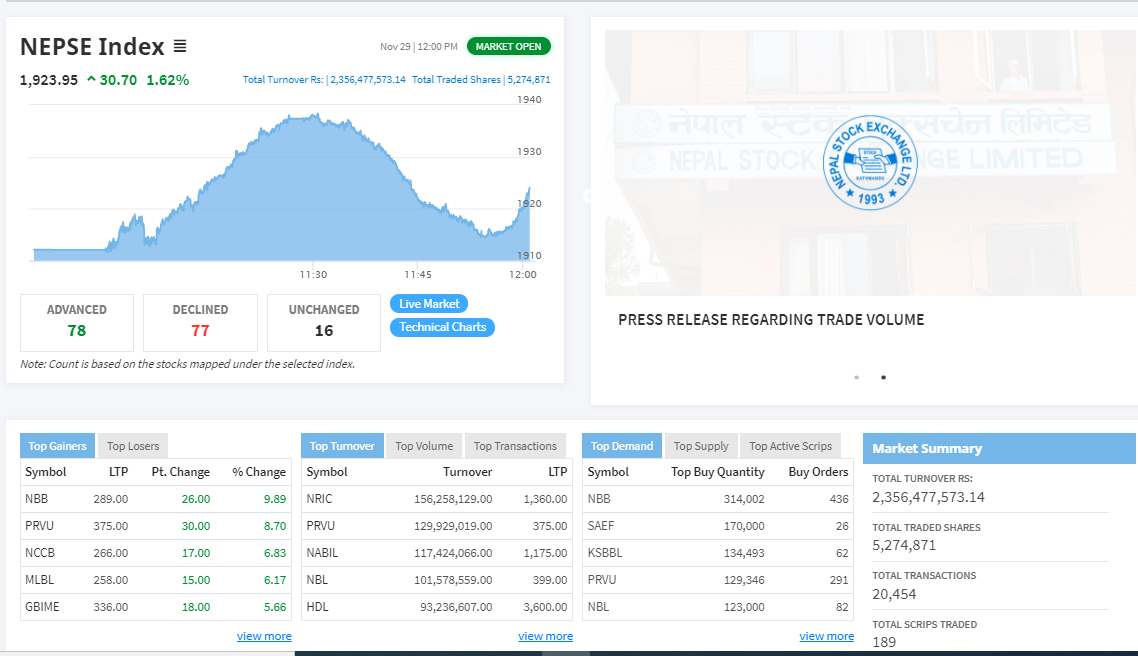The image size is (1138, 656).
Task: Click the Buy Orders column header
Action: [819, 472]
